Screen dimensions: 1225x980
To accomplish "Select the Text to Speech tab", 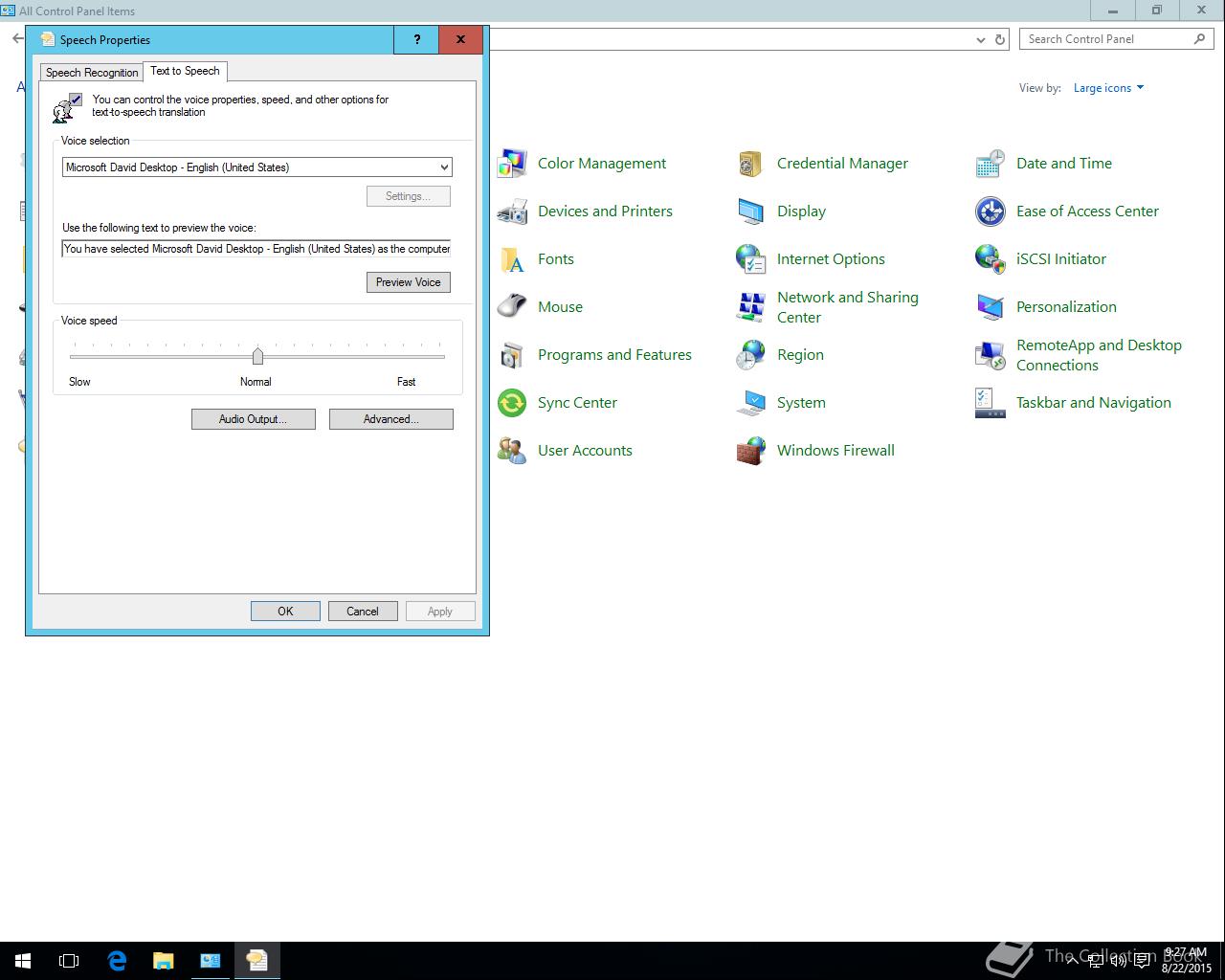I will [x=185, y=71].
